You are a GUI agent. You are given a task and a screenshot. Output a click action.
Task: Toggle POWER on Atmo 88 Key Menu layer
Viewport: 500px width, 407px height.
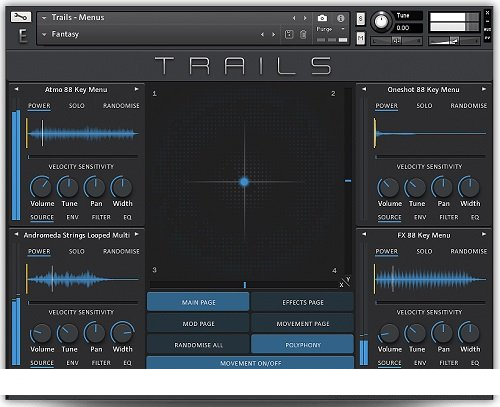click(x=39, y=106)
